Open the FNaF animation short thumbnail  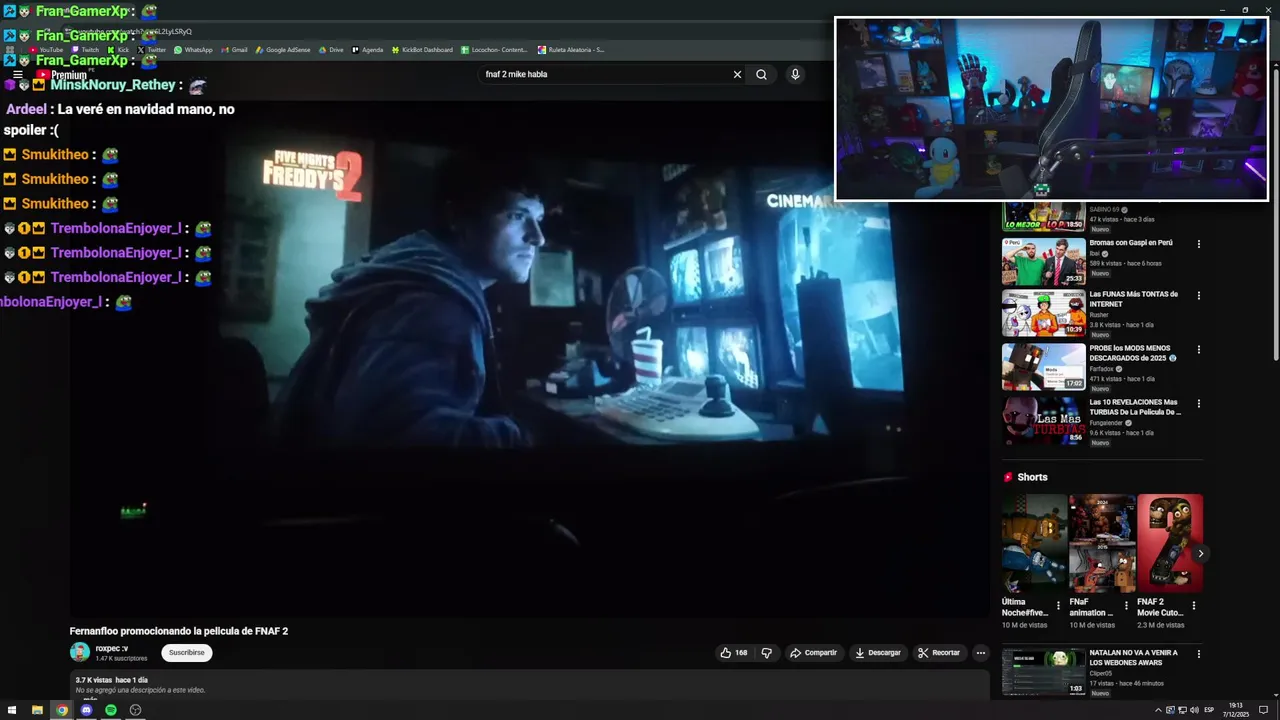pos(1102,543)
